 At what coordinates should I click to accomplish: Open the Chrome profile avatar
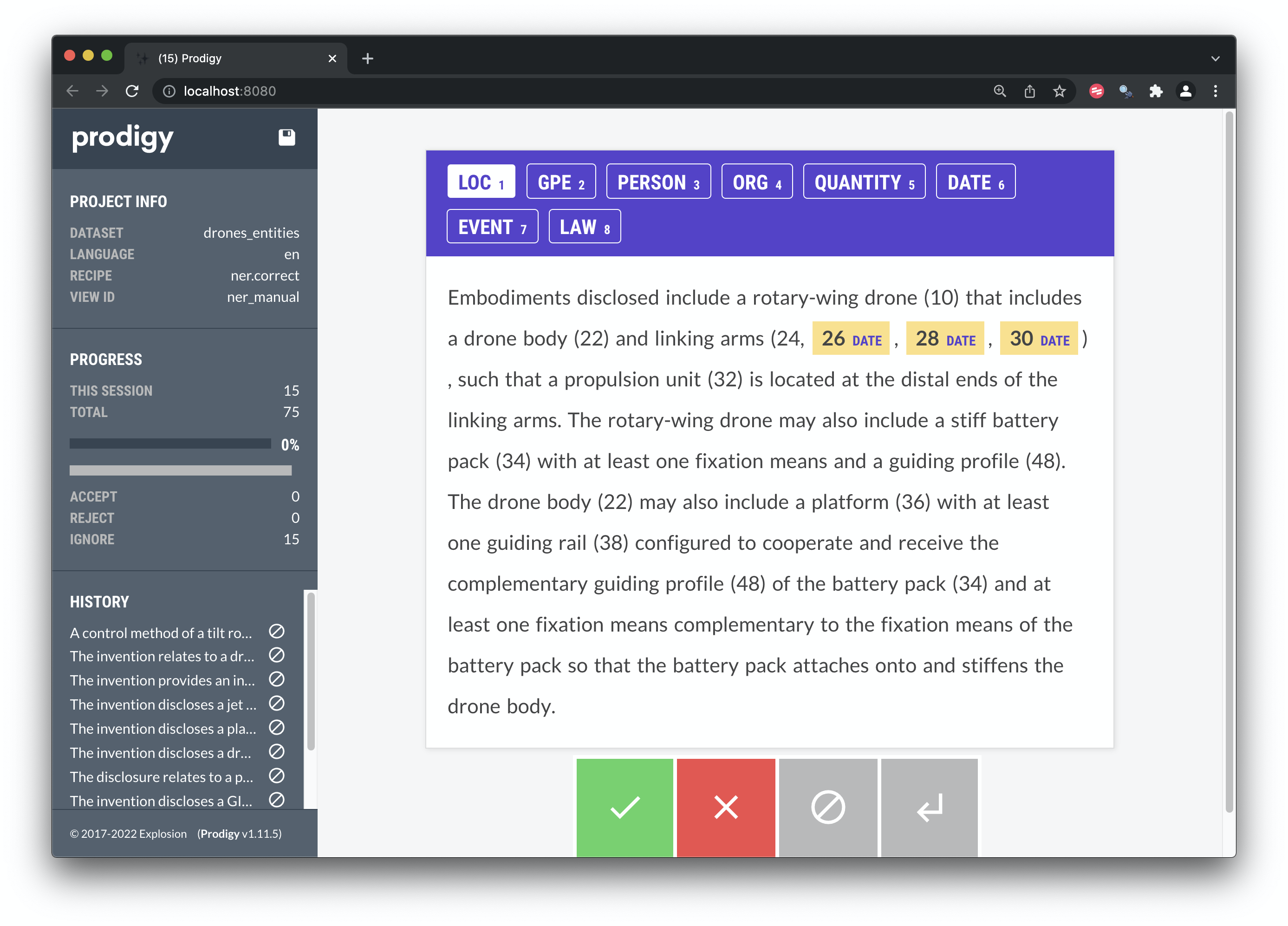point(1185,91)
